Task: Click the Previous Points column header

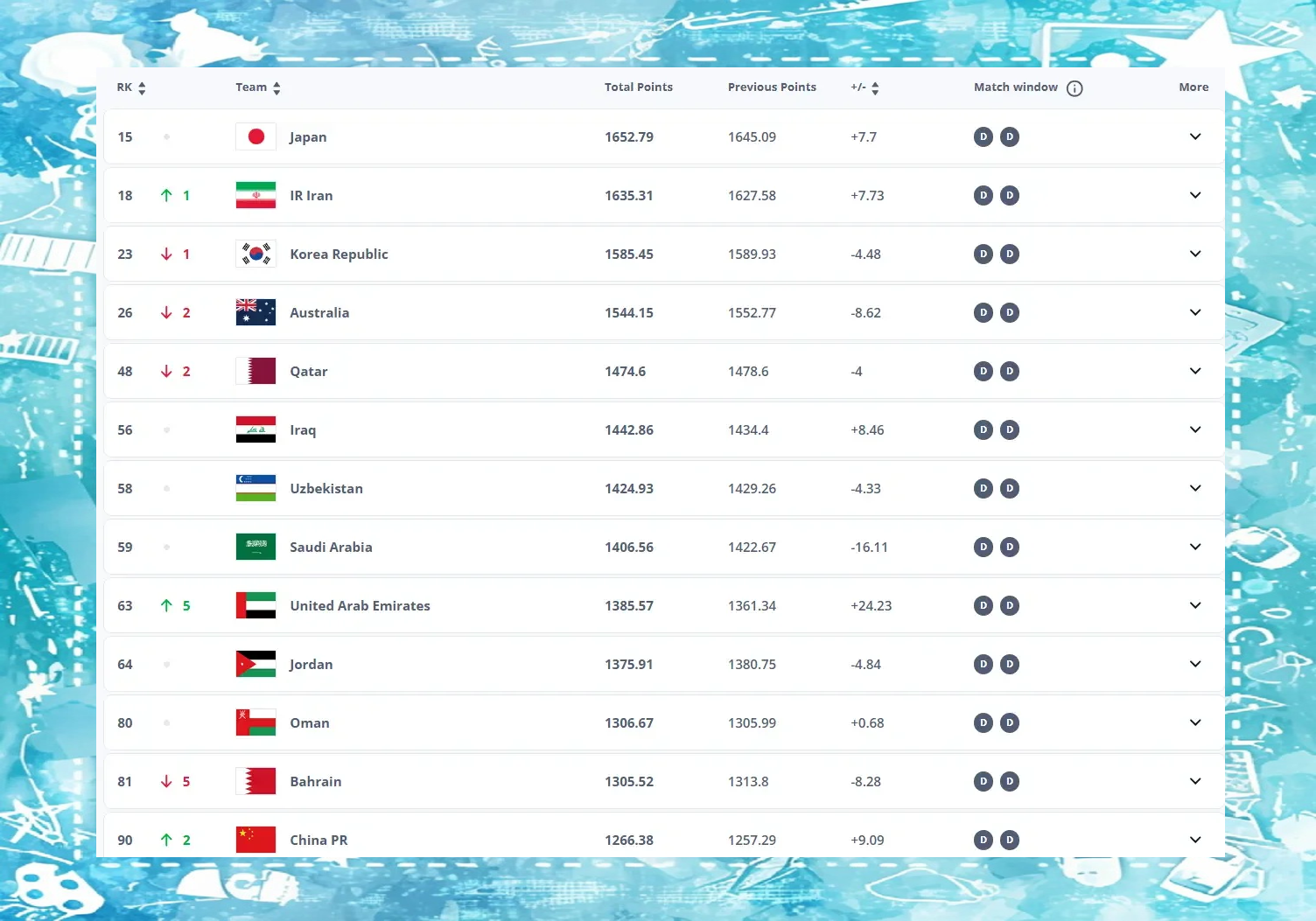Action: click(772, 87)
